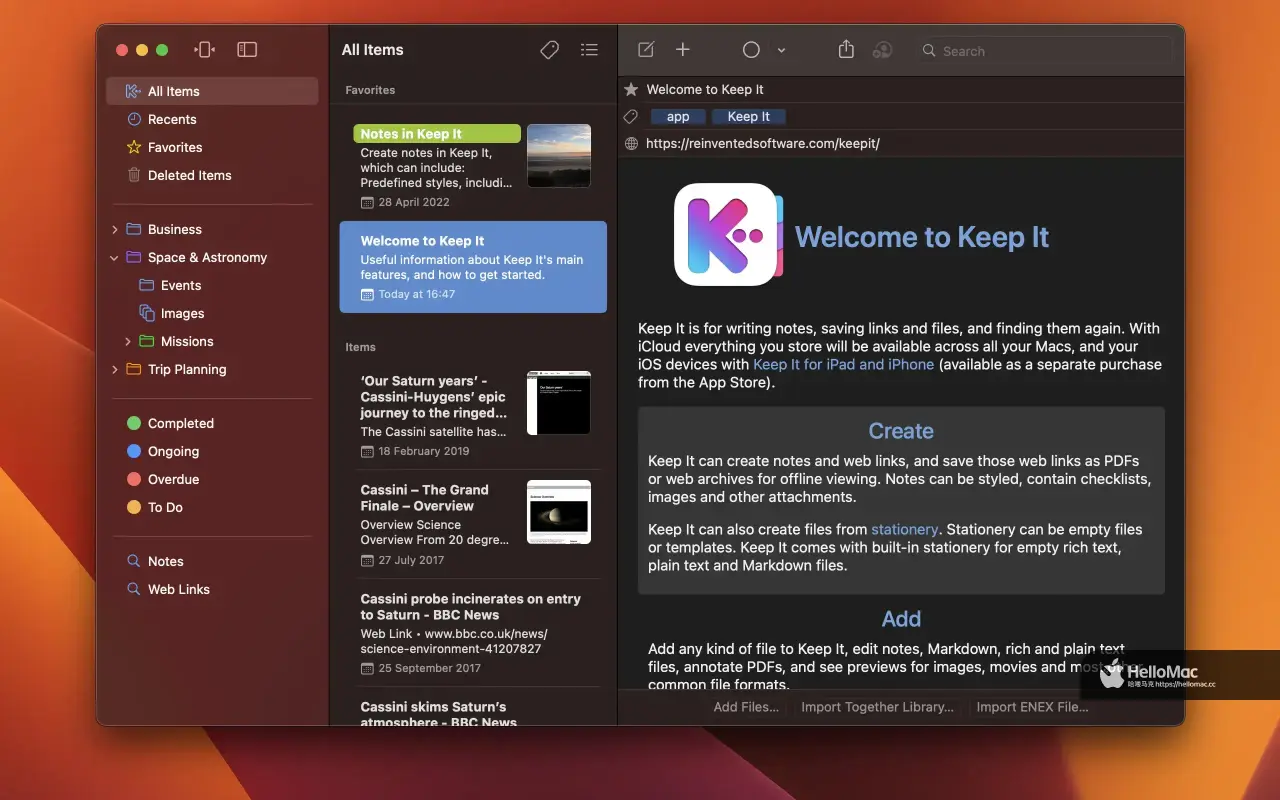This screenshot has height=800, width=1280.
Task: Toggle the favorite star beside Welcome to Keep It title
Action: pos(631,89)
